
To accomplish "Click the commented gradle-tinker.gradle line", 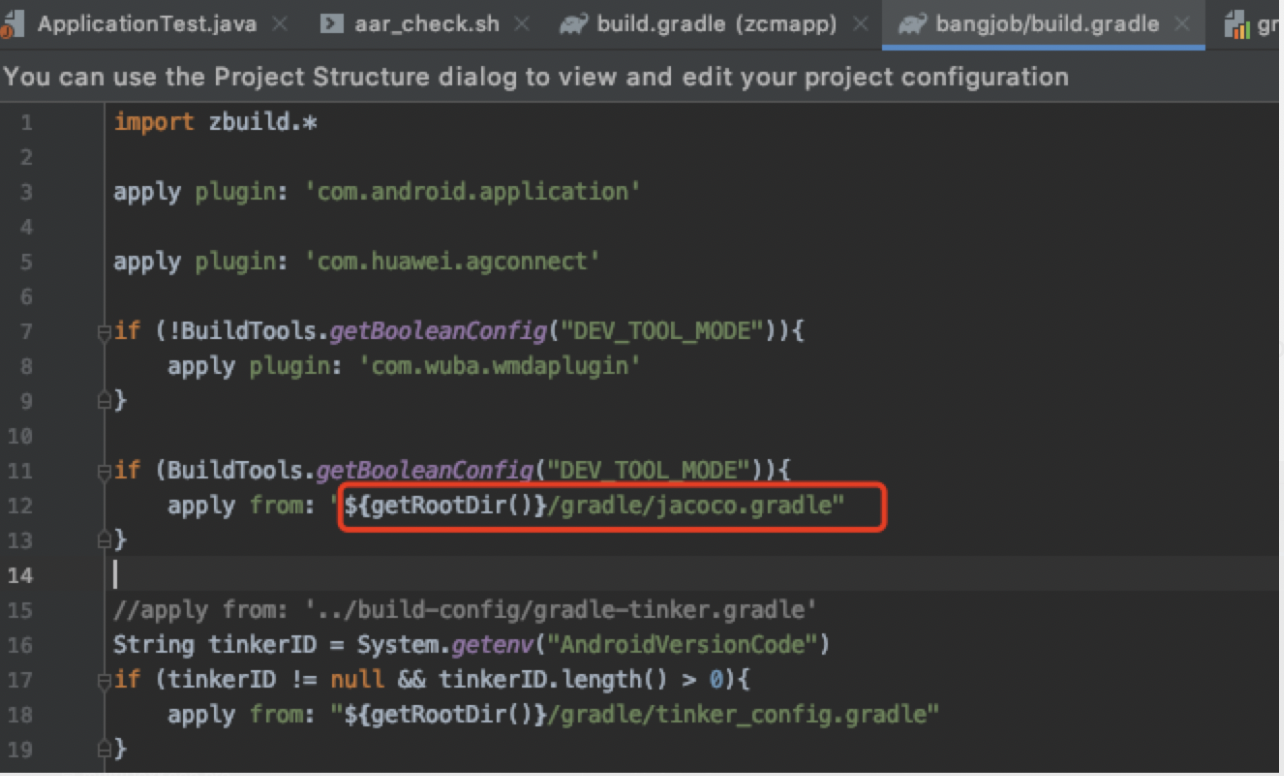I will pos(465,609).
